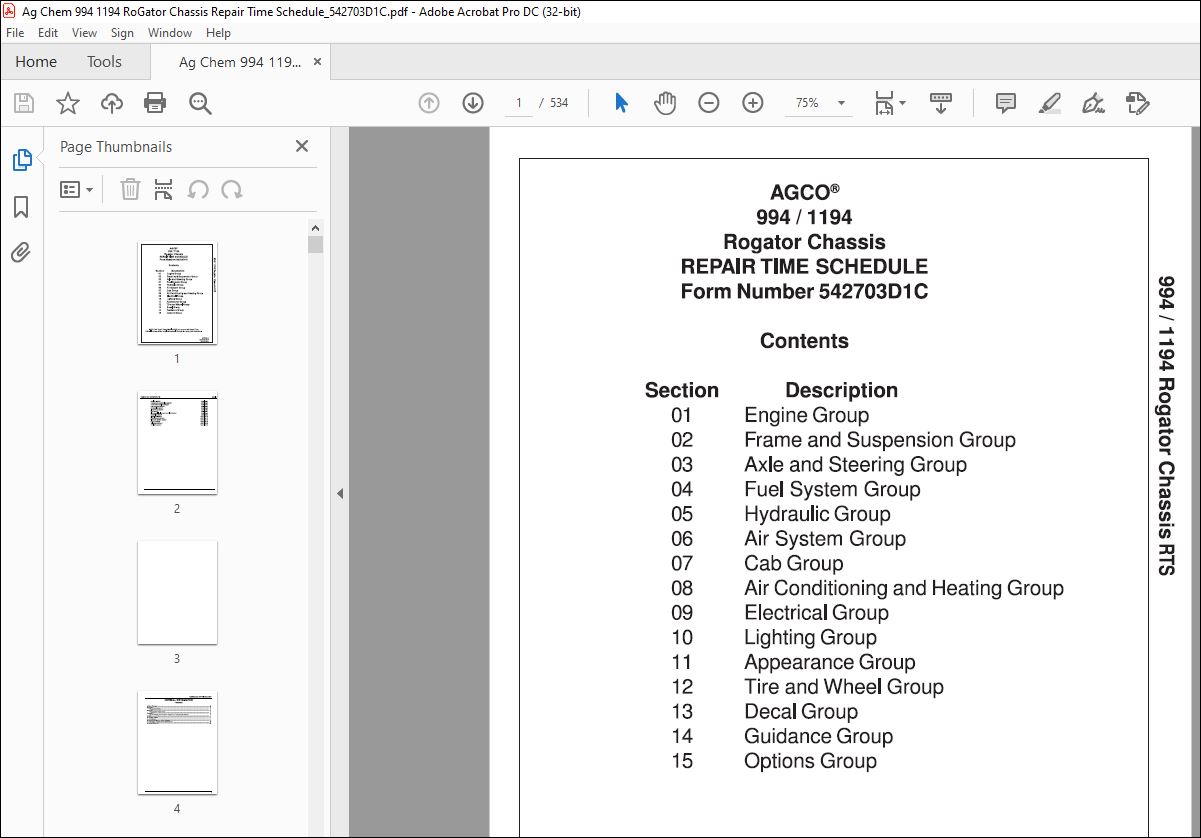The width and height of the screenshot is (1201, 838).
Task: Go to the next page
Action: click(472, 103)
